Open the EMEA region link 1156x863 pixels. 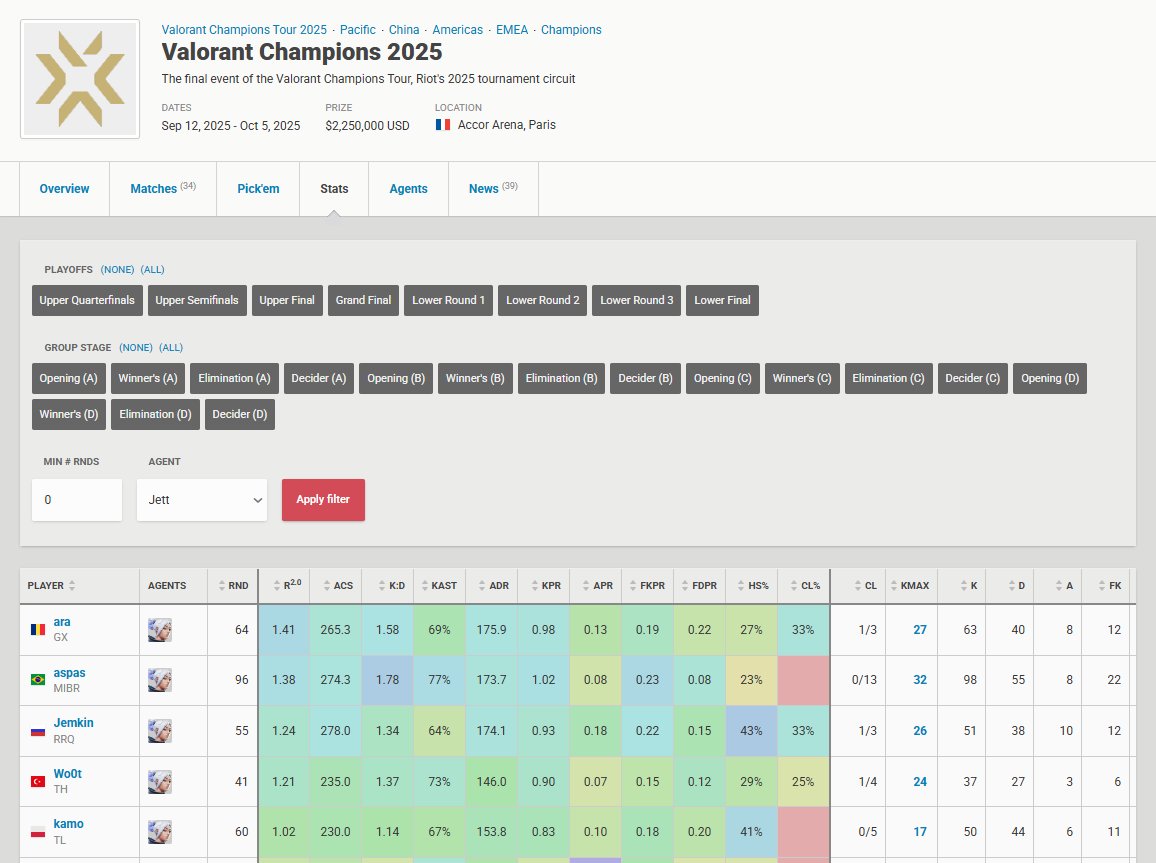point(512,29)
